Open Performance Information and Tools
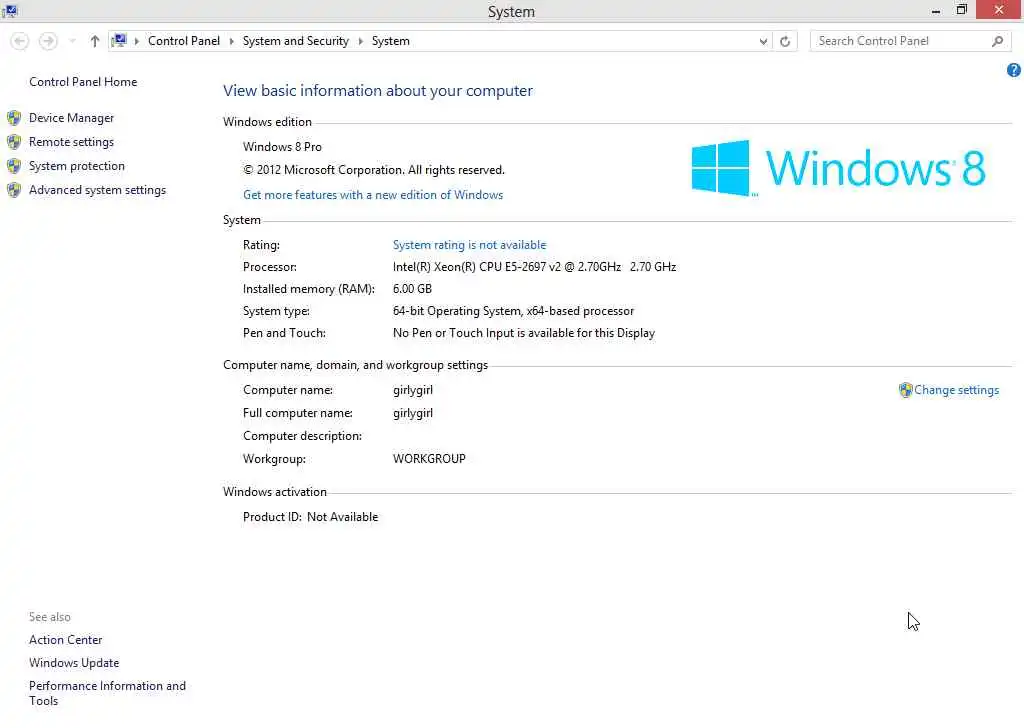The width and height of the screenshot is (1024, 728). (x=107, y=693)
